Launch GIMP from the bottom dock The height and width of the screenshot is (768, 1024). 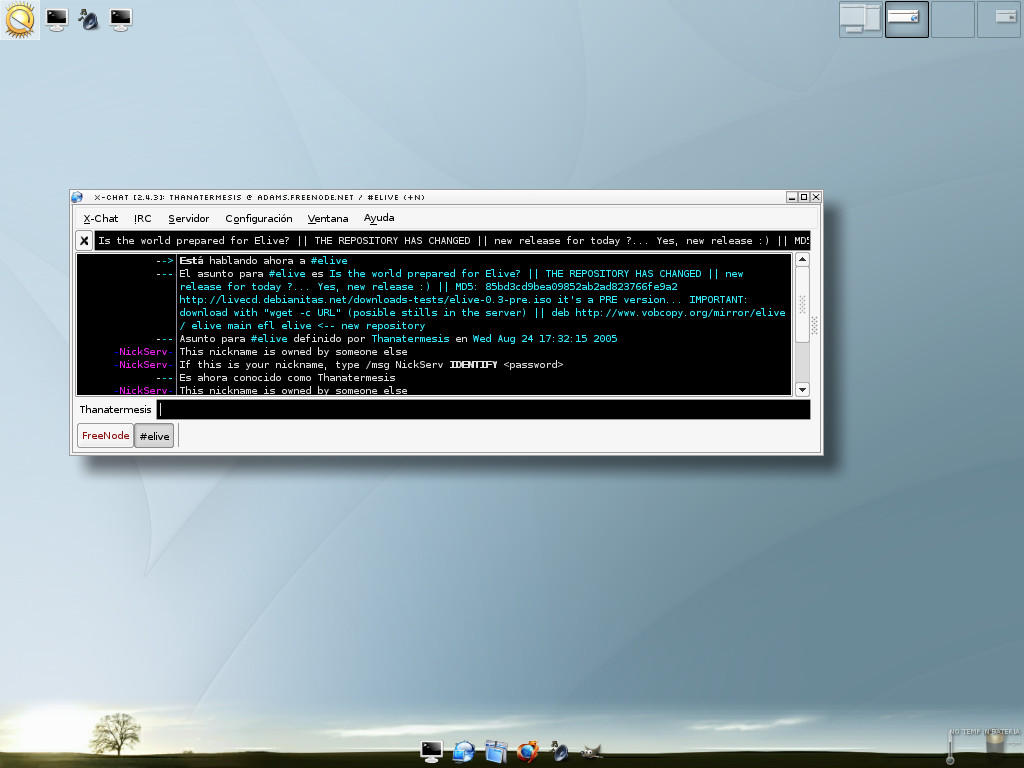(591, 750)
